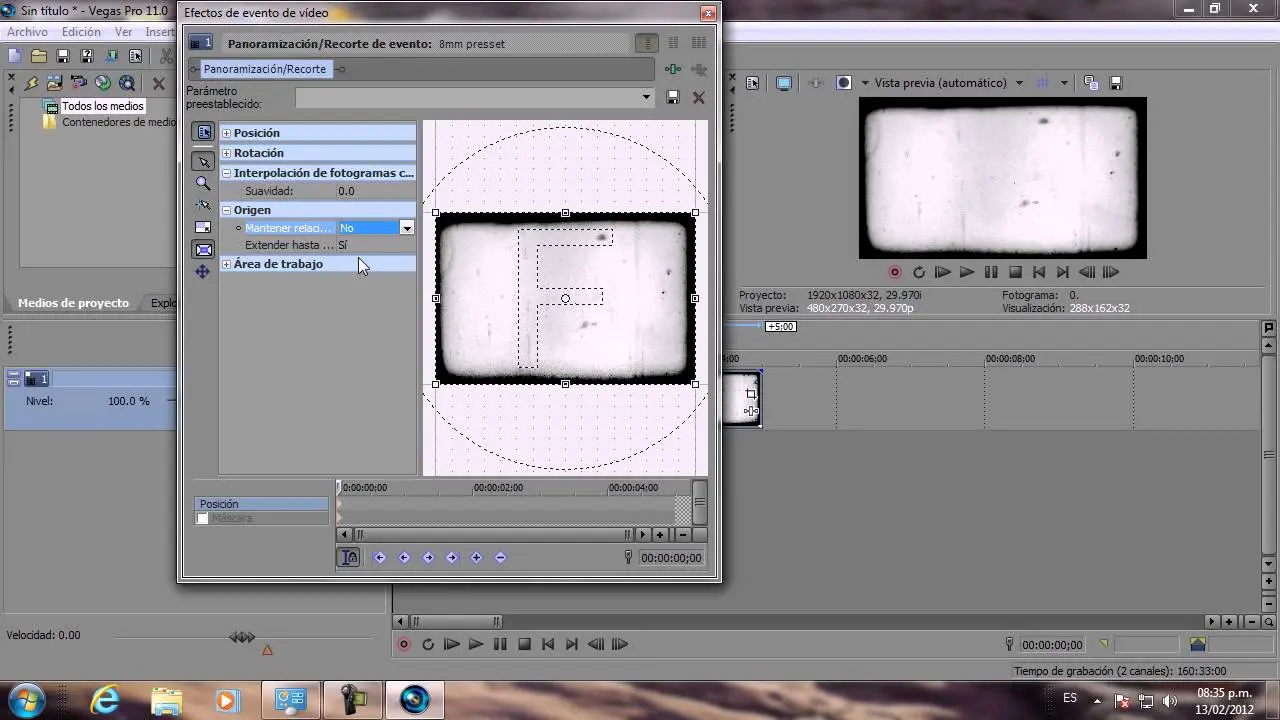Open Windows Explorer folder on taskbar

166,699
